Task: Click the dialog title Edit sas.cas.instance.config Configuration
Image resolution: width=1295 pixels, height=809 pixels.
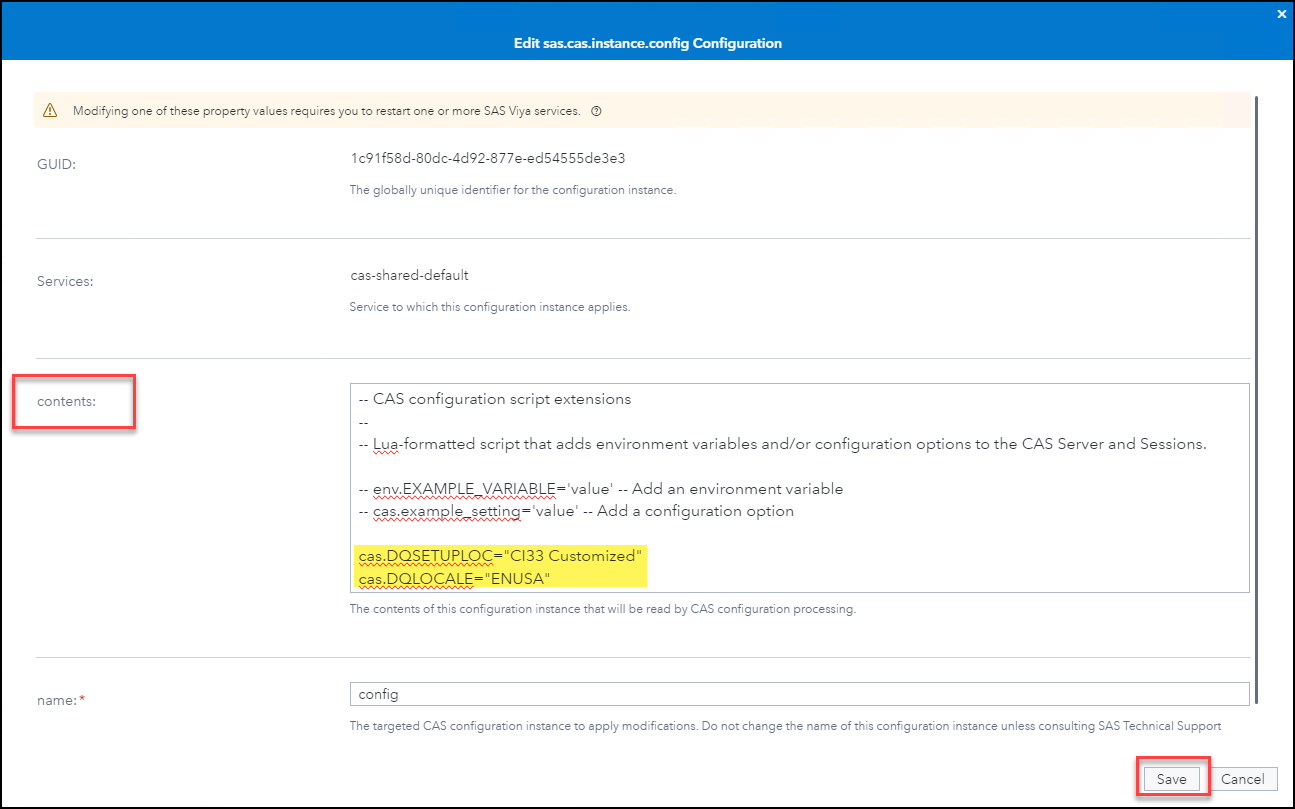Action: tap(647, 43)
